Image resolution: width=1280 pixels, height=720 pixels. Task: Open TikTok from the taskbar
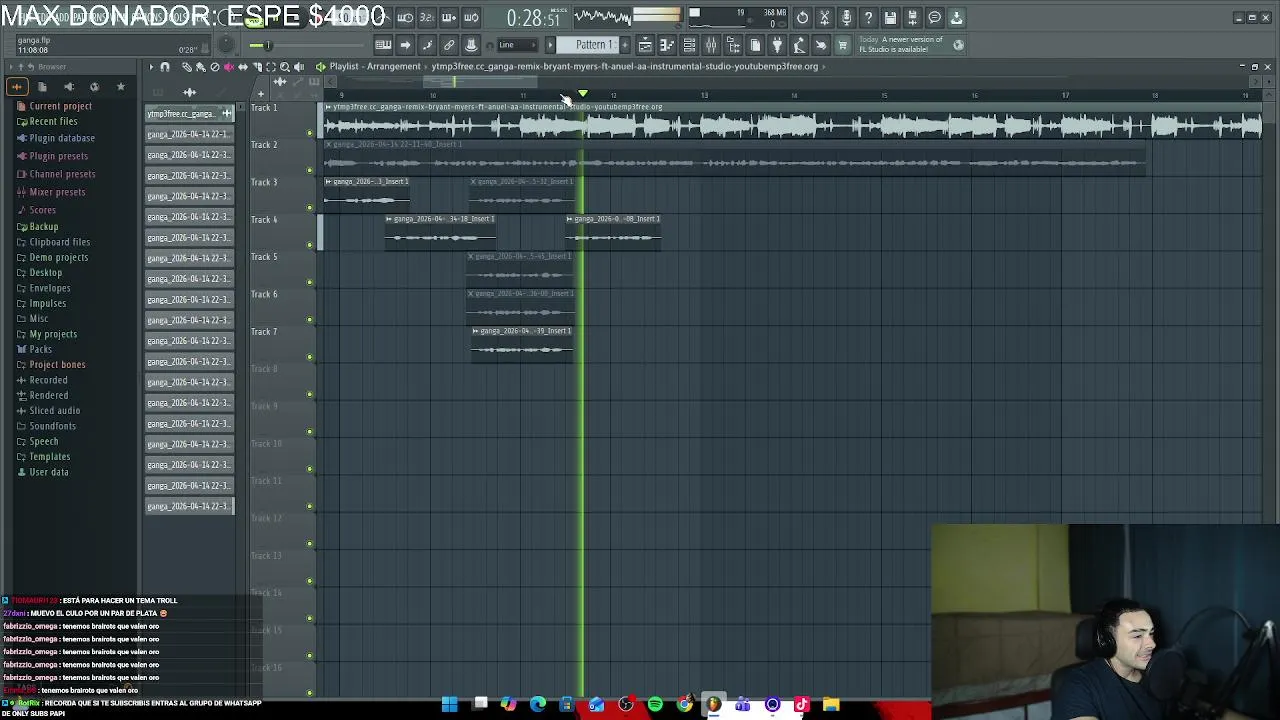[801, 705]
